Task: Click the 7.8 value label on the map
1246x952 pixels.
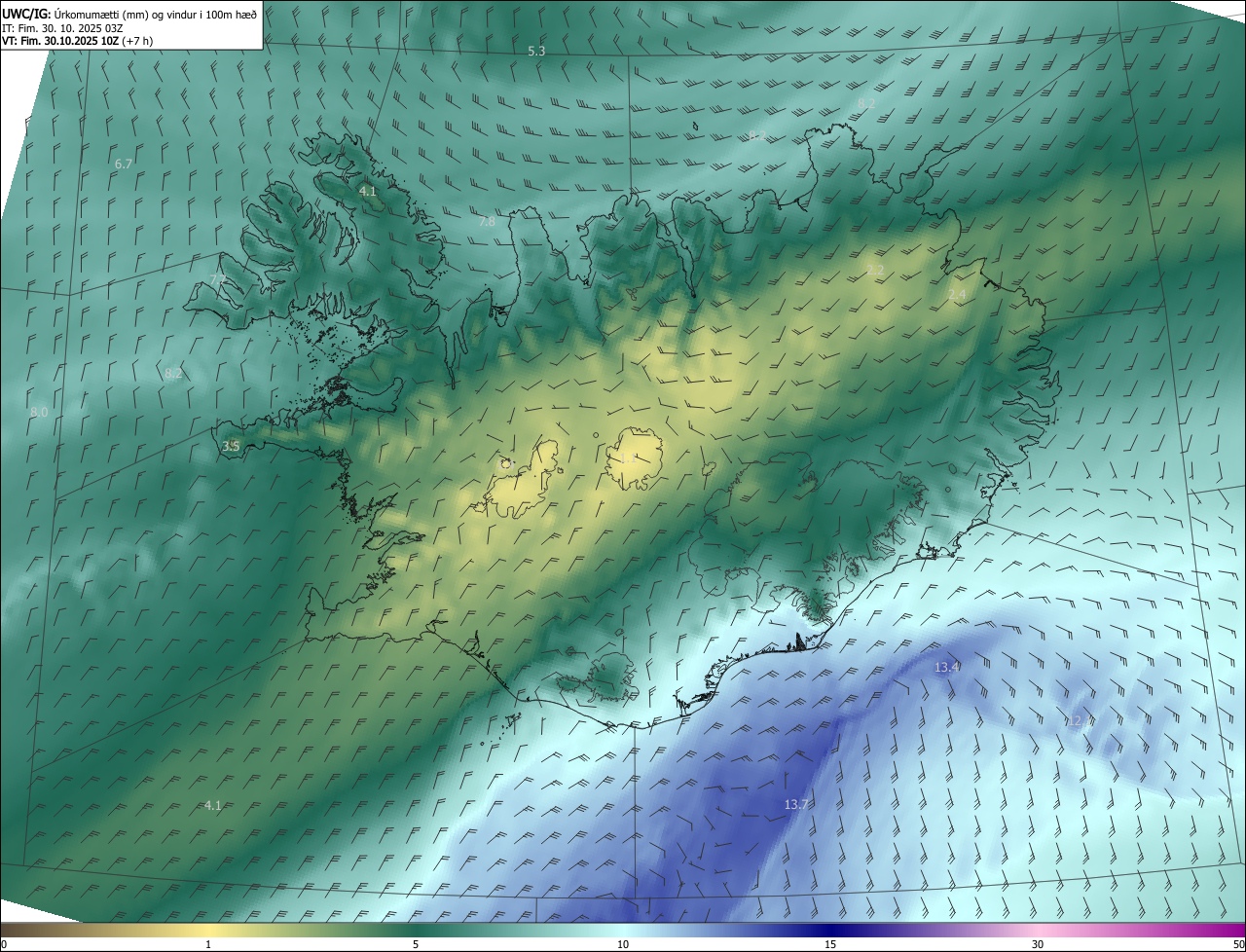Action: click(x=487, y=222)
